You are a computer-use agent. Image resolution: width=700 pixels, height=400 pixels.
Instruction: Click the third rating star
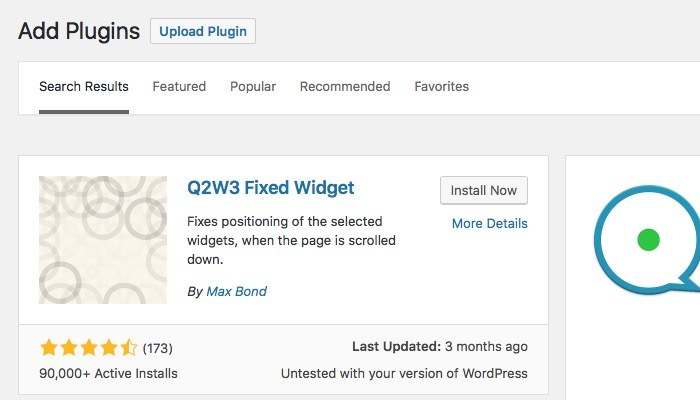[88, 348]
